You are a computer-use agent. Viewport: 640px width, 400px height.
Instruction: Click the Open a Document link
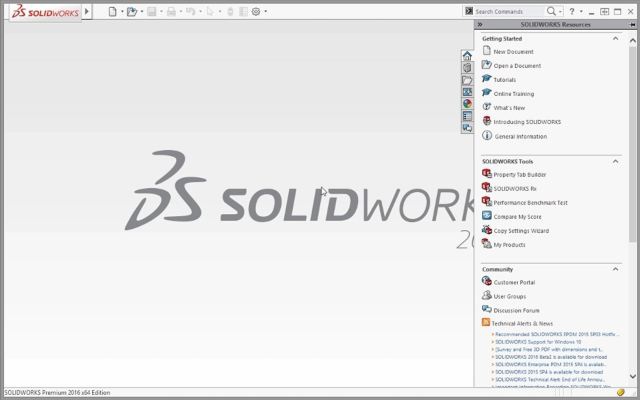(x=517, y=66)
